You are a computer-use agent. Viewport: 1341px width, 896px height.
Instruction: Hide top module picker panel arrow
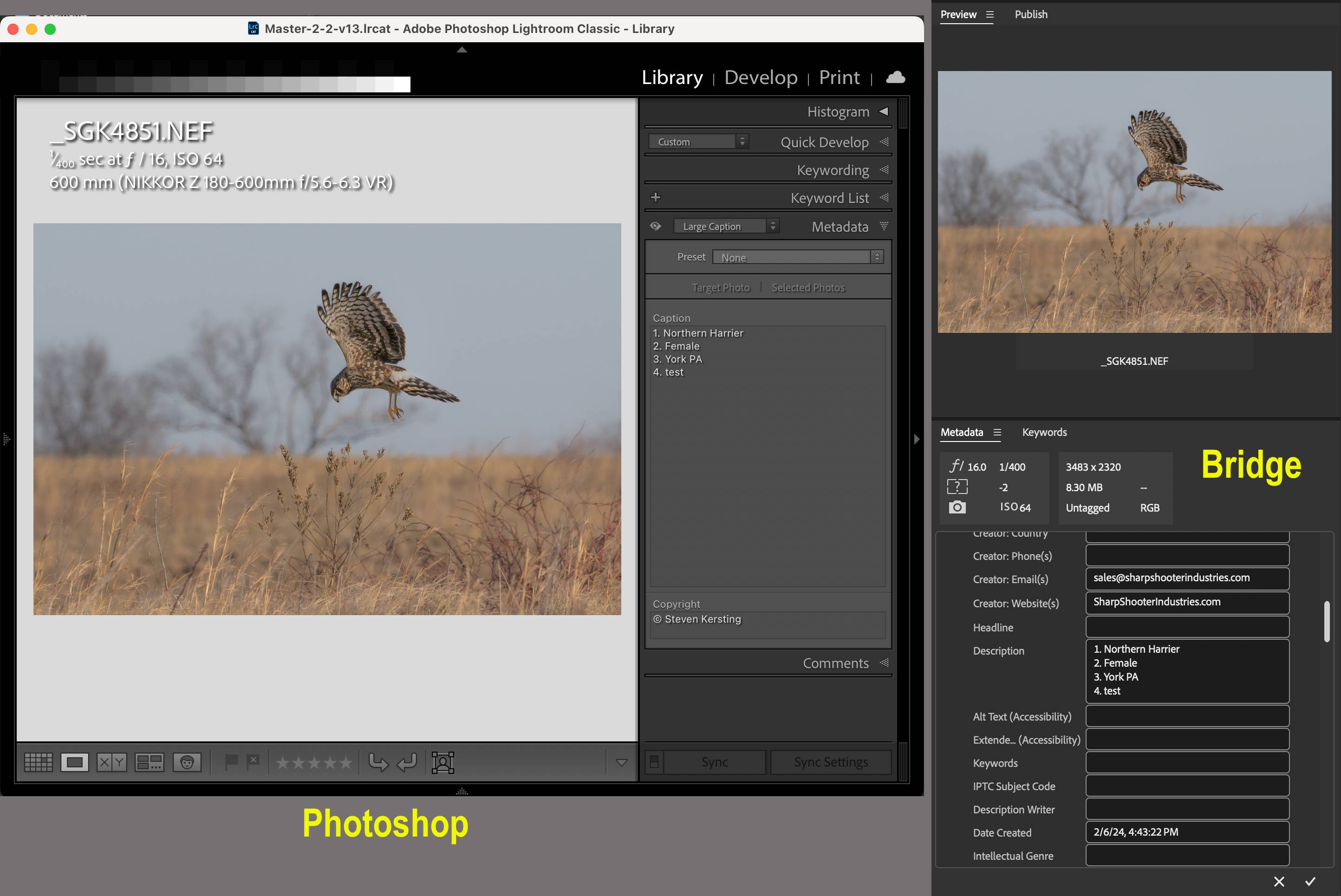462,50
